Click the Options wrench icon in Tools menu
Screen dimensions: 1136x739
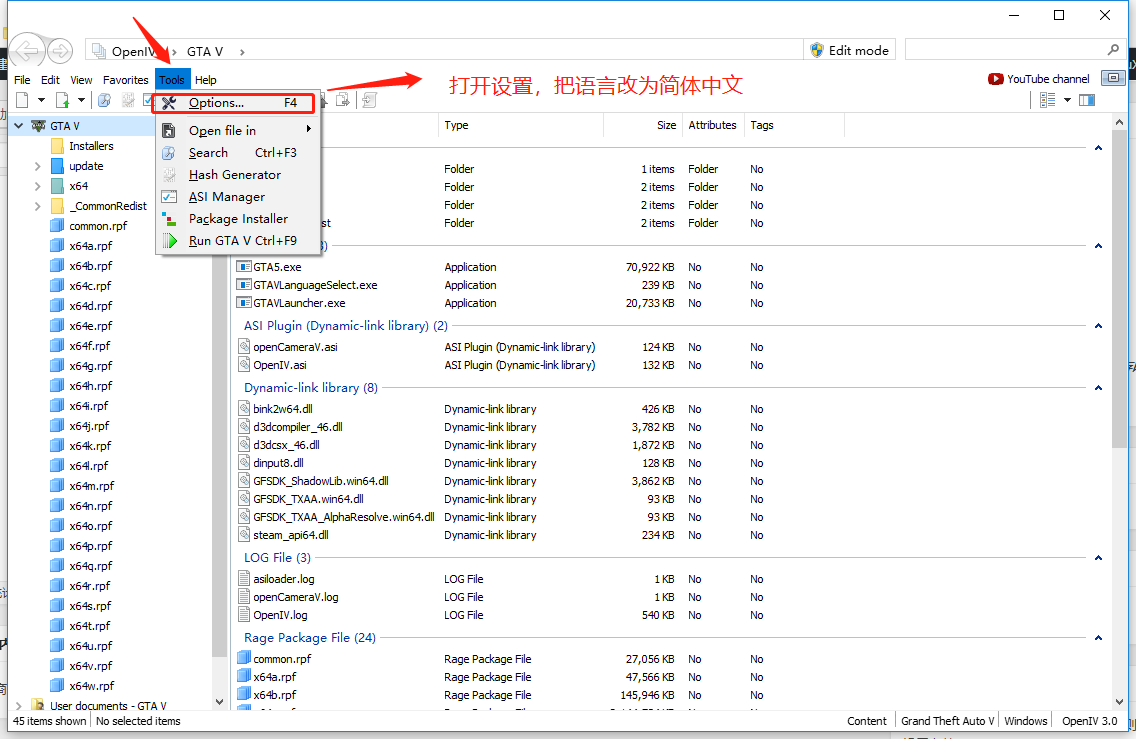[169, 103]
